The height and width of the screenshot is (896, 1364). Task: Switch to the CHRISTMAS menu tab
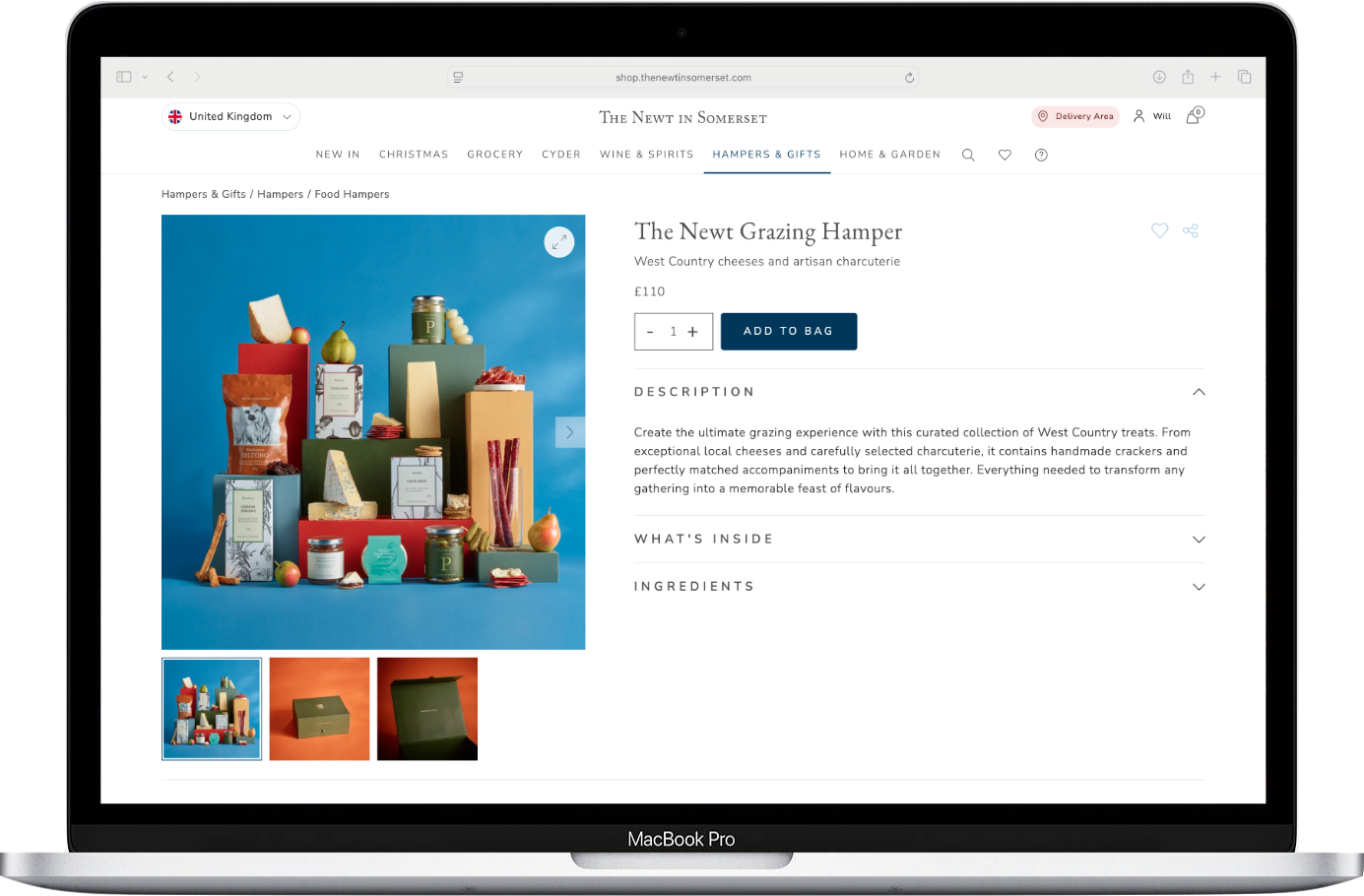pos(413,155)
